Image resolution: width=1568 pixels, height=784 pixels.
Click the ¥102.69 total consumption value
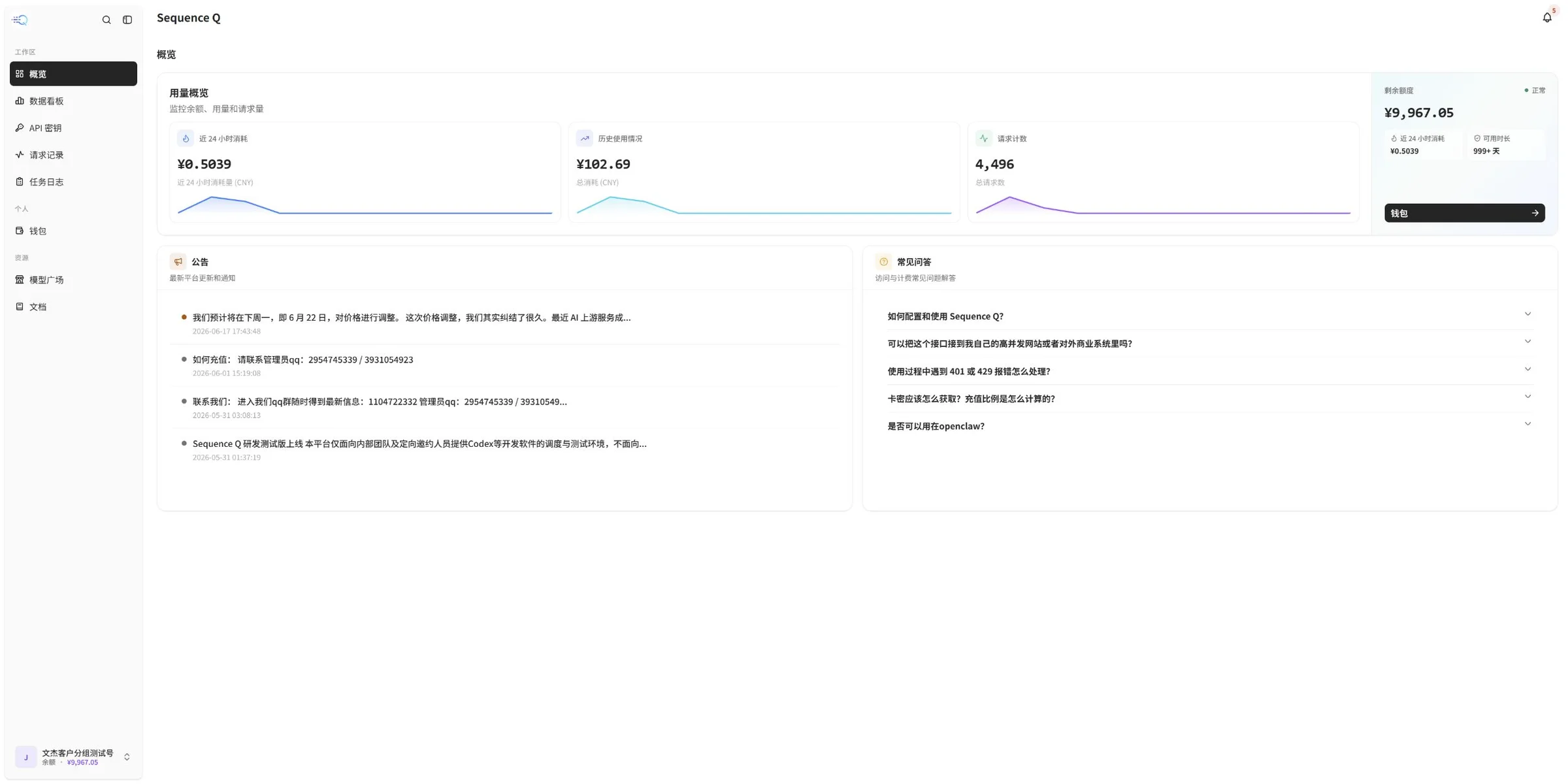603,164
